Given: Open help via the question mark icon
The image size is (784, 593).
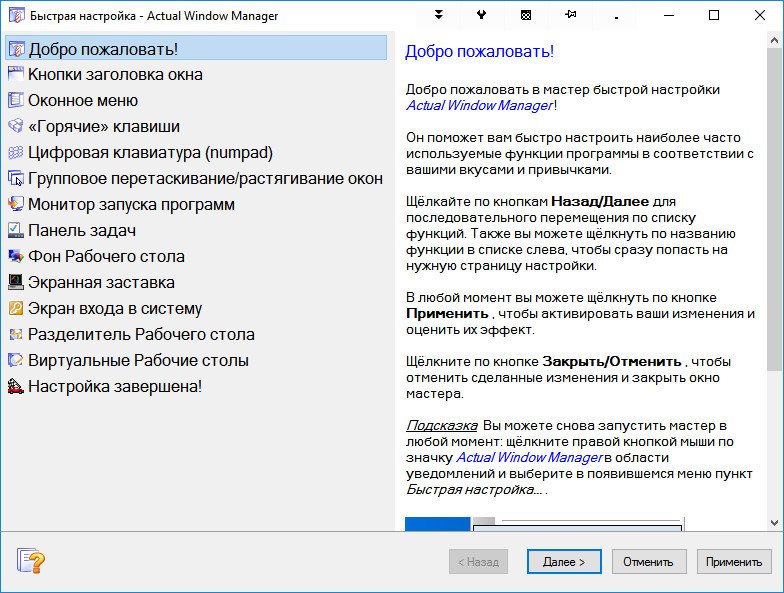Looking at the screenshot, I should tap(30, 560).
